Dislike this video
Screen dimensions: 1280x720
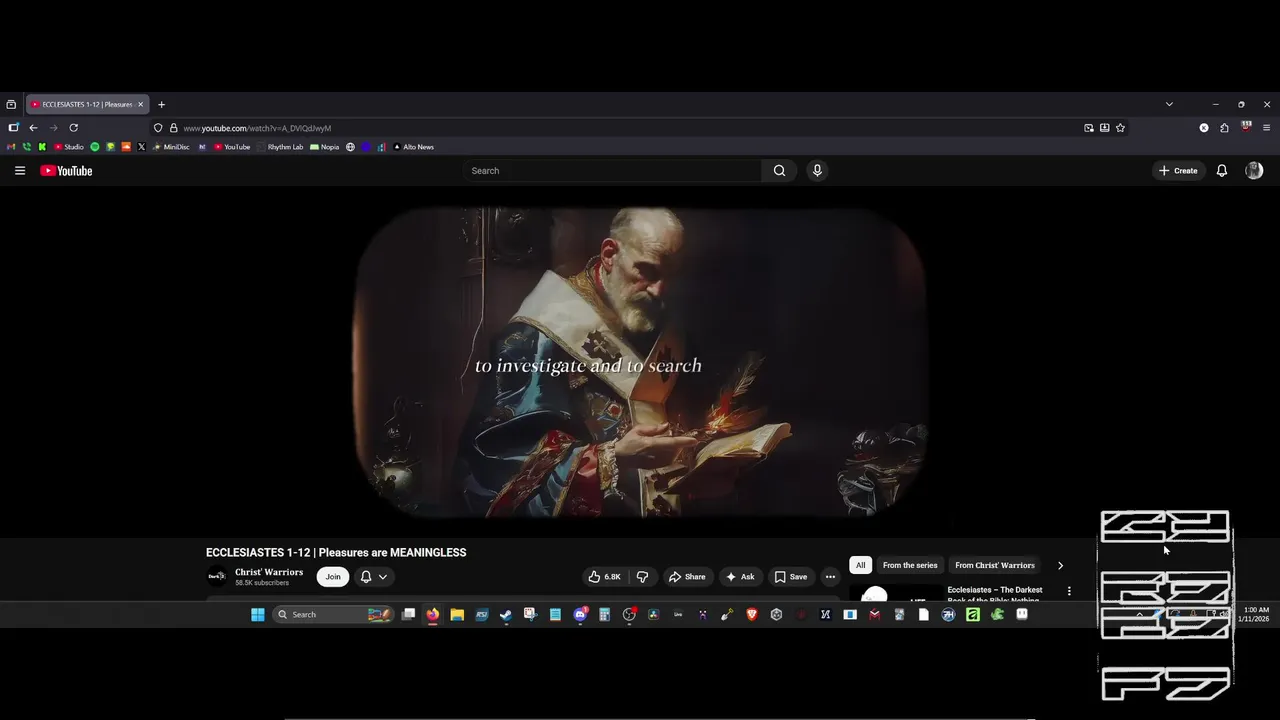(x=642, y=577)
